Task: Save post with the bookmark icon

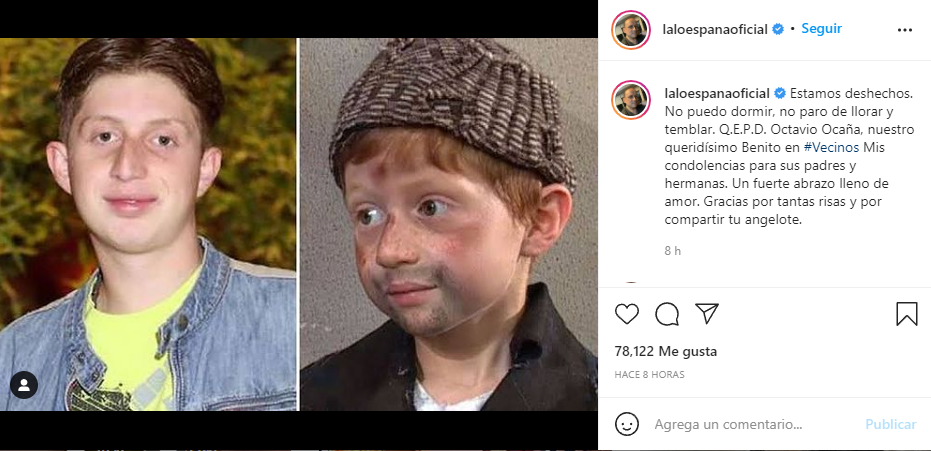Action: (x=906, y=314)
